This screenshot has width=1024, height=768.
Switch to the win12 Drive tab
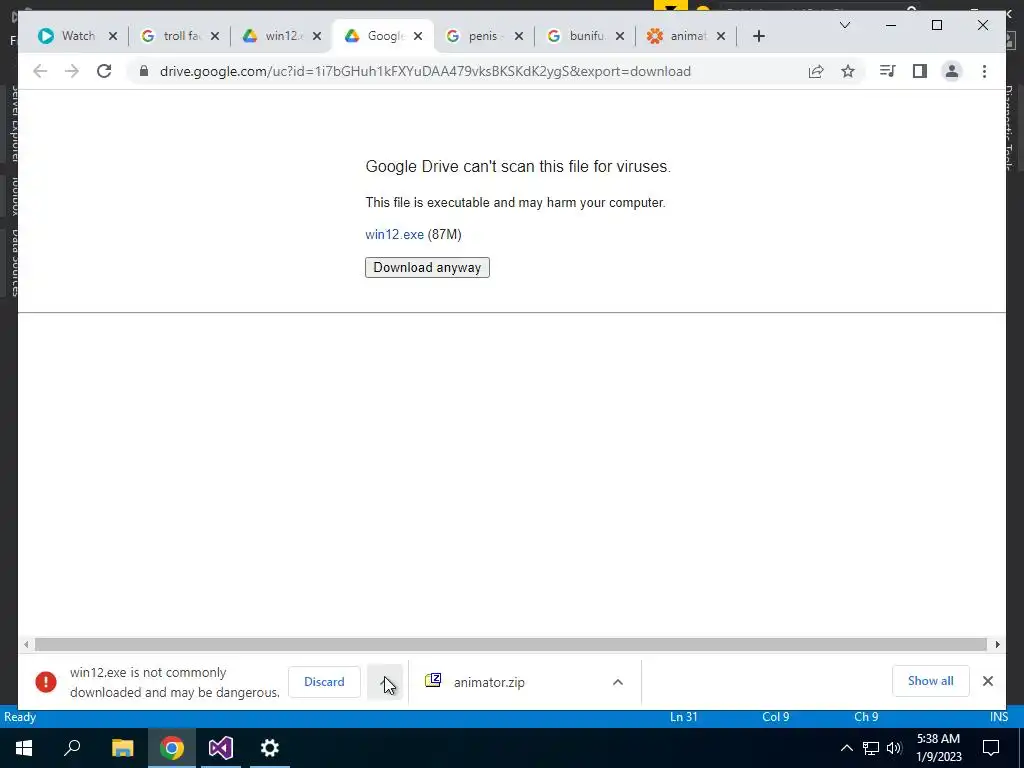point(274,36)
